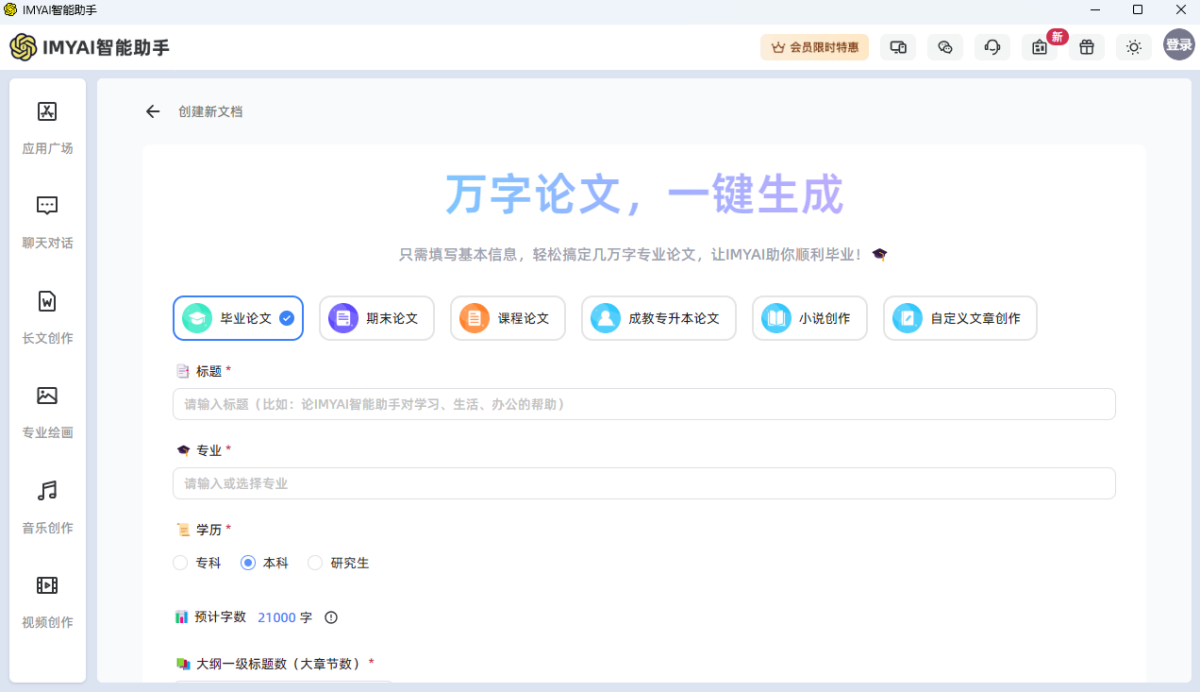Viewport: 1200px width, 692px height.
Task: Open the 长文创作 document icon
Action: [x=47, y=301]
